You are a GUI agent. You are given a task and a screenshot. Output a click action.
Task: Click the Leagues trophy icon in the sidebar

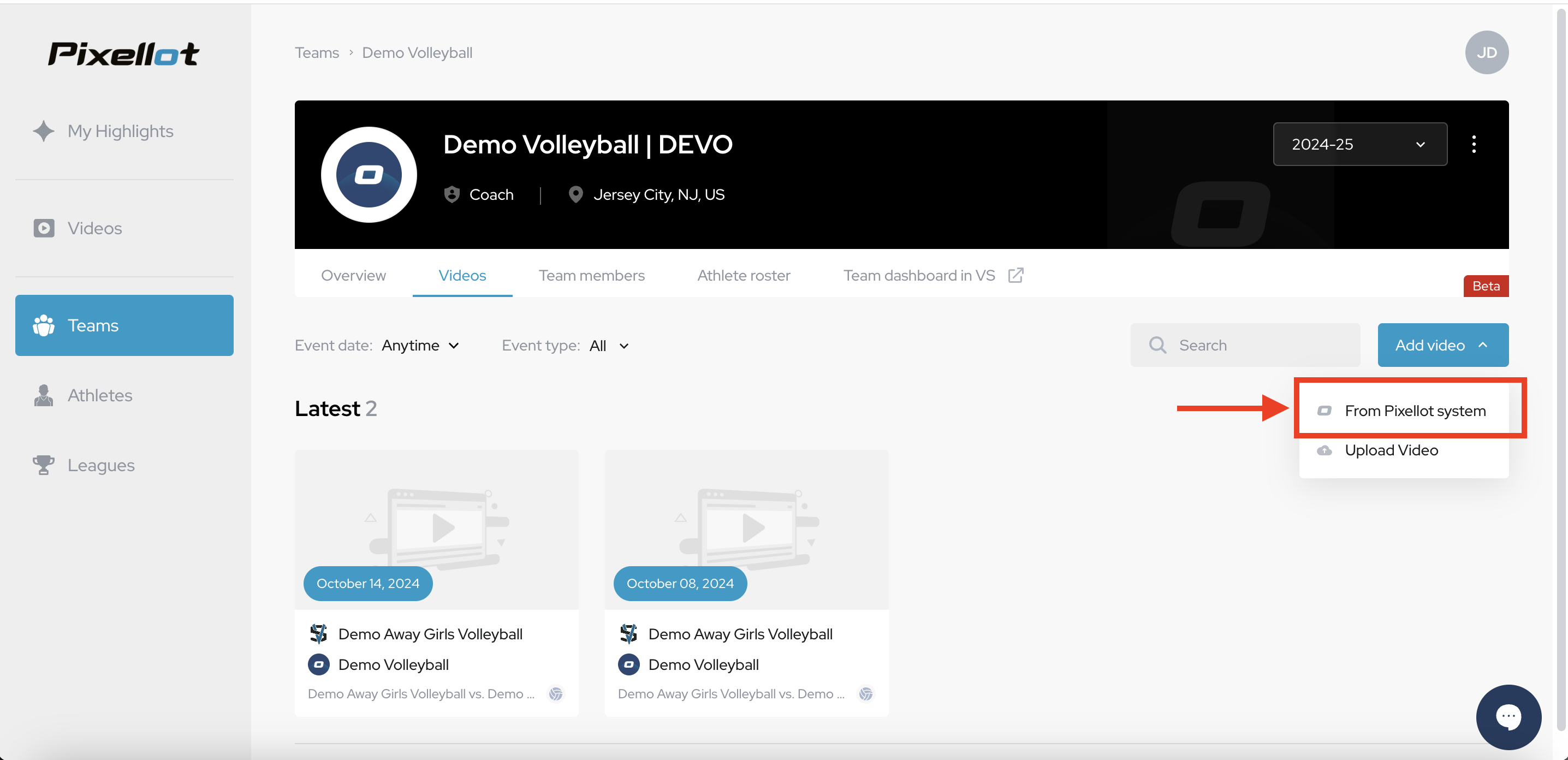tap(43, 465)
